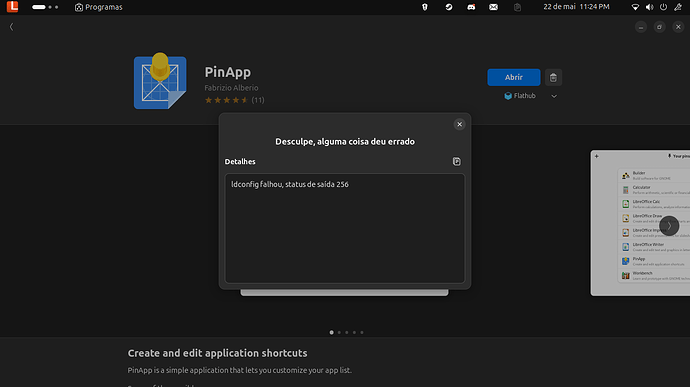Open the security shield tray icon

pos(425,7)
